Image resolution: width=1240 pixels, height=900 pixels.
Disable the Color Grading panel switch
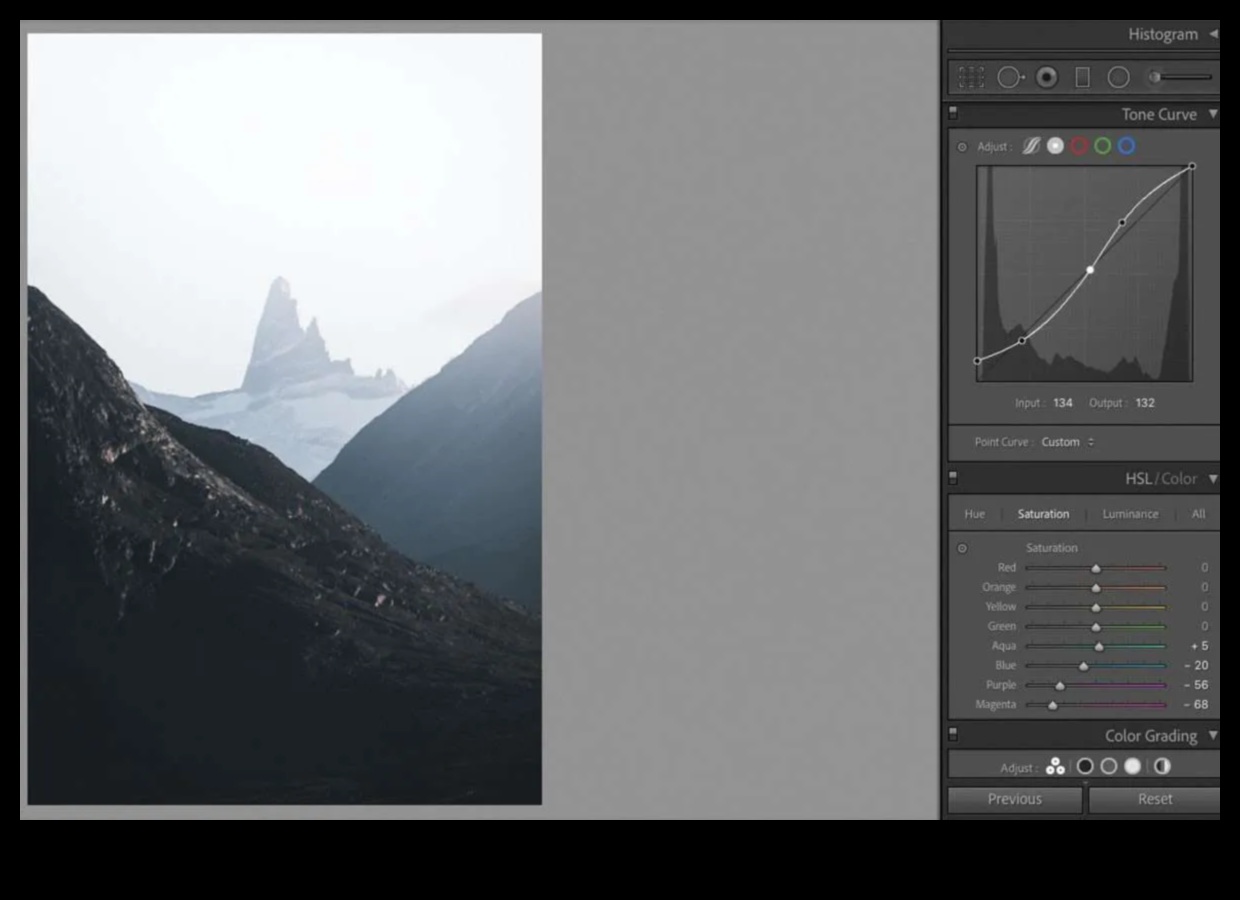tap(953, 735)
